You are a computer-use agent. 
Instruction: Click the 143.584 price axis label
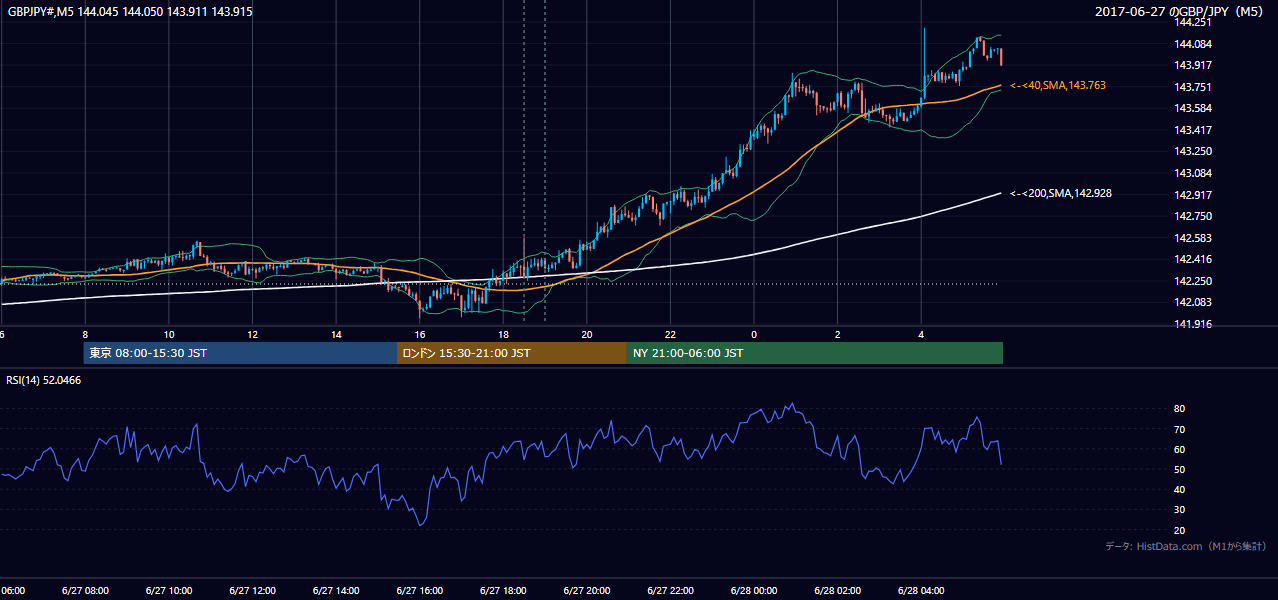[x=1193, y=108]
